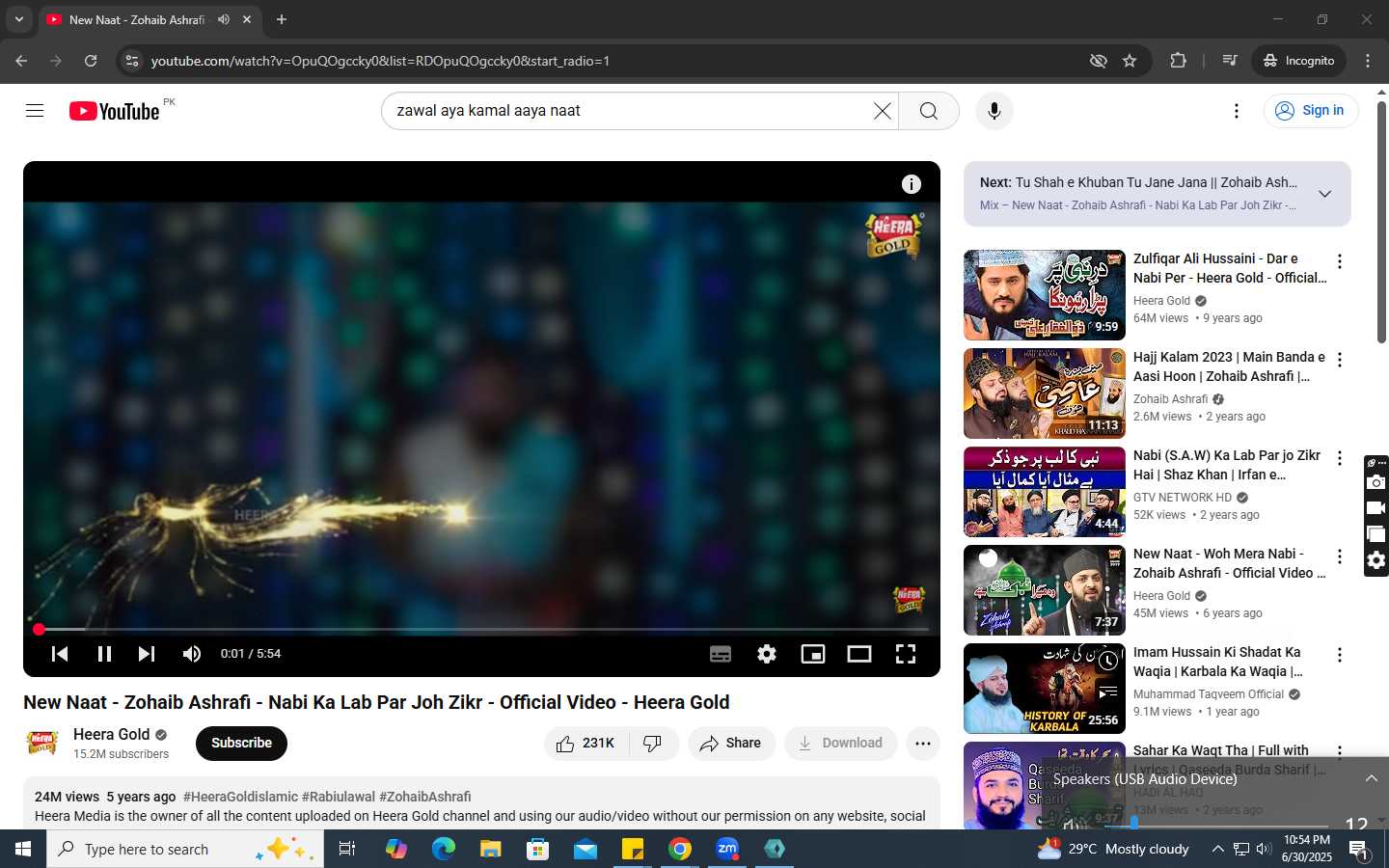Reload the page
The width and height of the screenshot is (1389, 868).
click(x=91, y=61)
